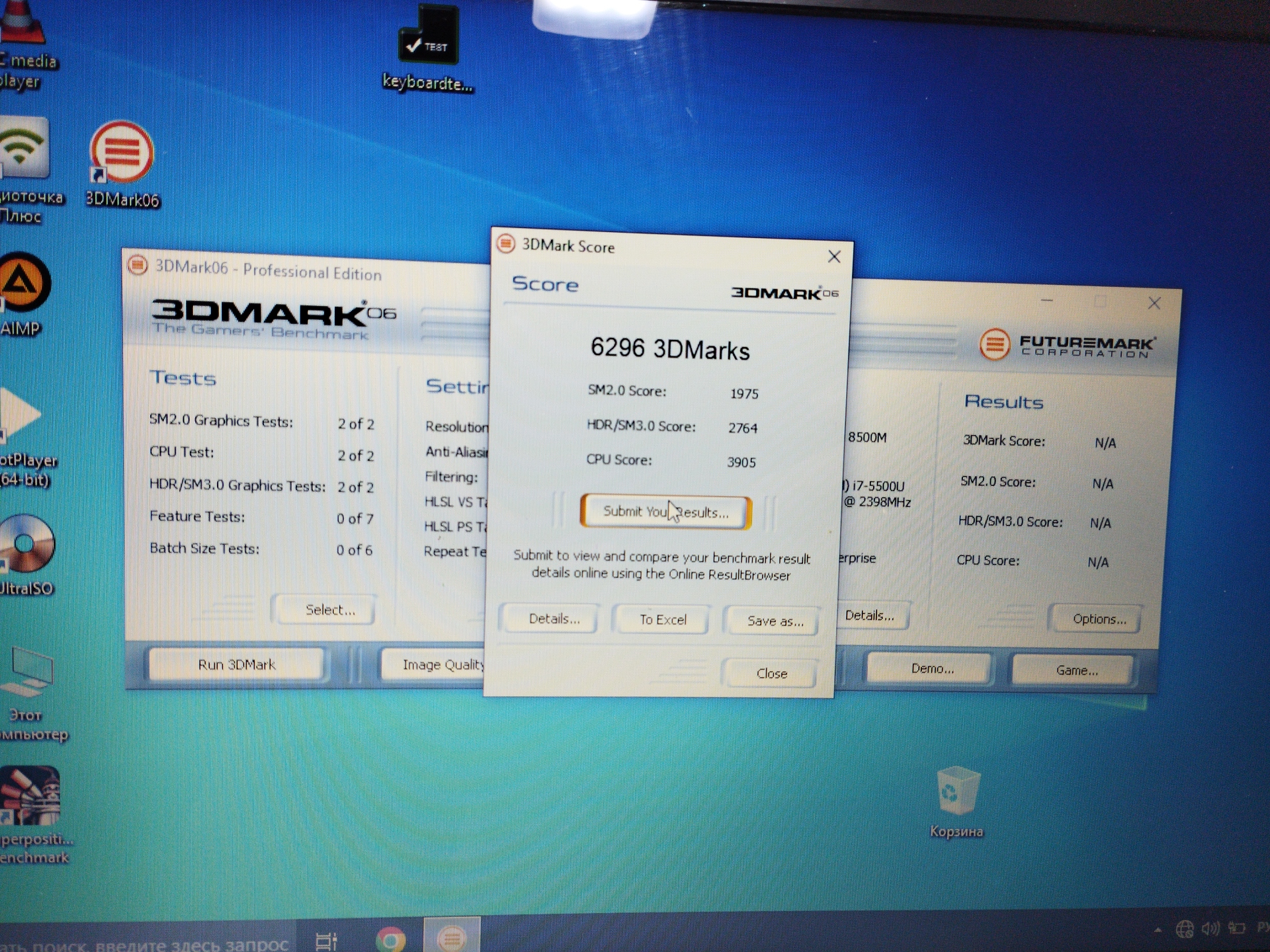
Task: Click the i7-5500U processor text
Action: point(878,486)
